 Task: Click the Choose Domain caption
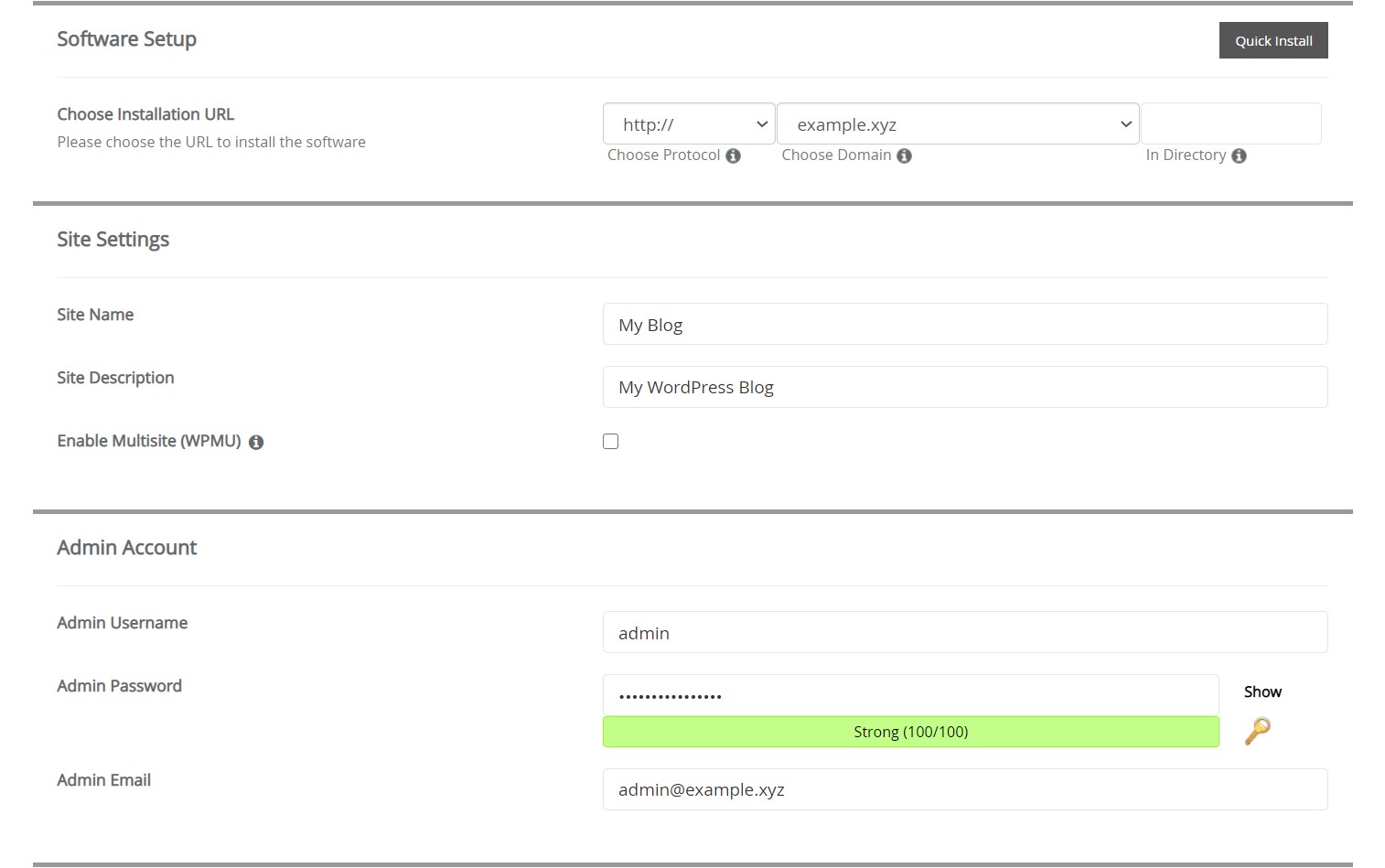pyautogui.click(x=836, y=155)
